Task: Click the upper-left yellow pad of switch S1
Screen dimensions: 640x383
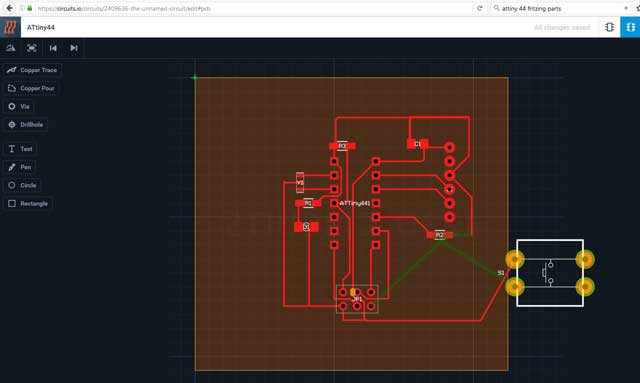Action: coord(515,259)
